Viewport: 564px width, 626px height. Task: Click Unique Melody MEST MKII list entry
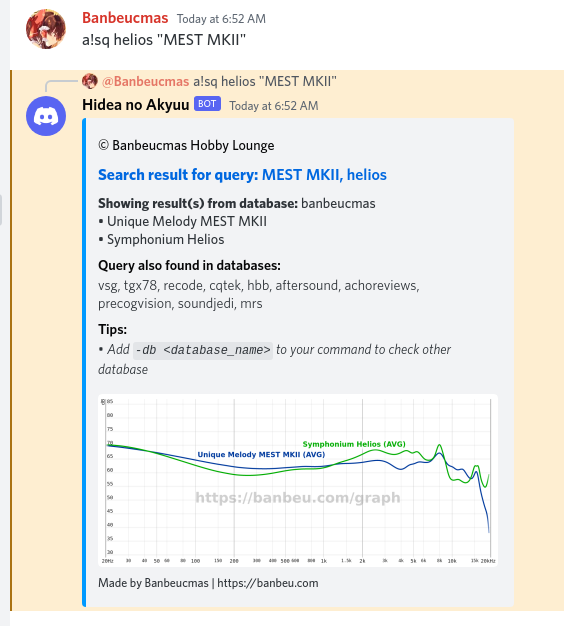pos(187,221)
